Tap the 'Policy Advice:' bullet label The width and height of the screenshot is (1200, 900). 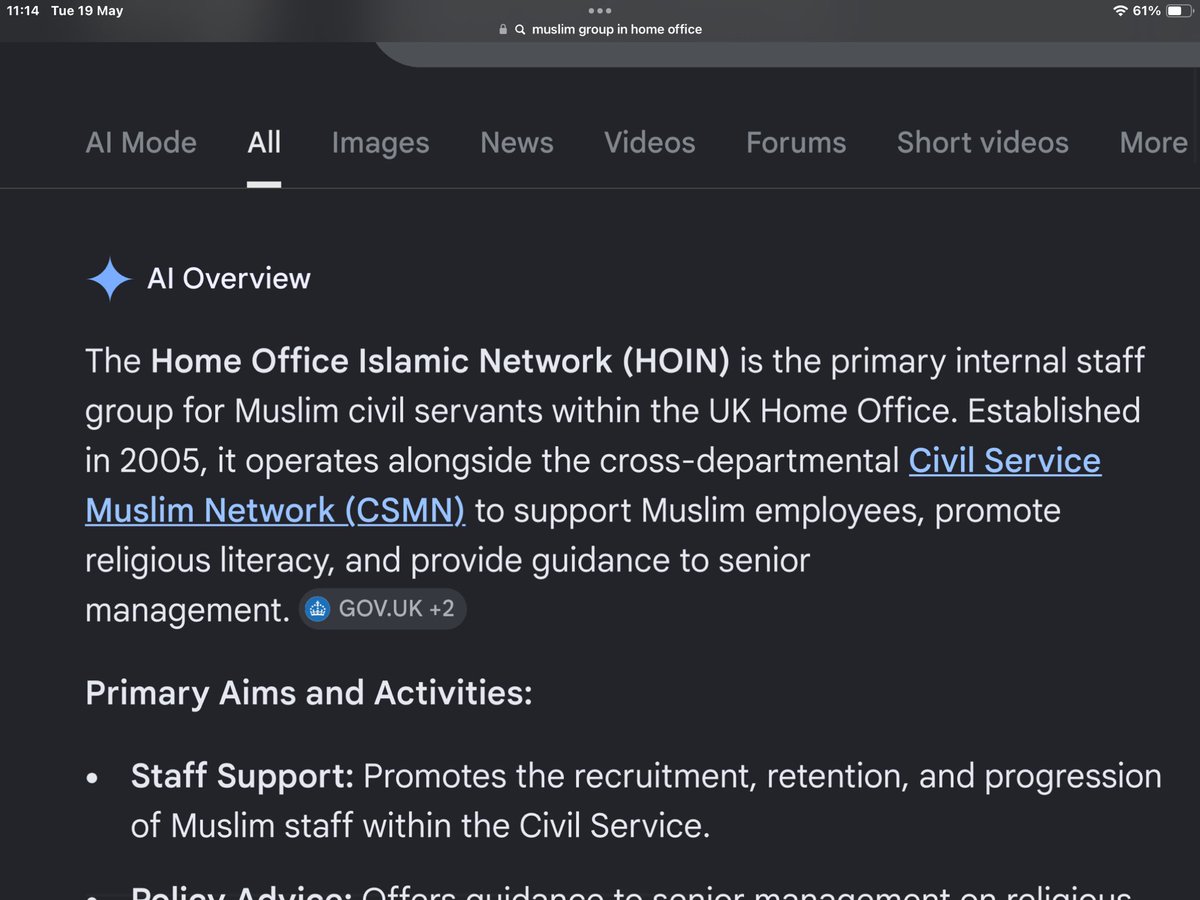241,891
